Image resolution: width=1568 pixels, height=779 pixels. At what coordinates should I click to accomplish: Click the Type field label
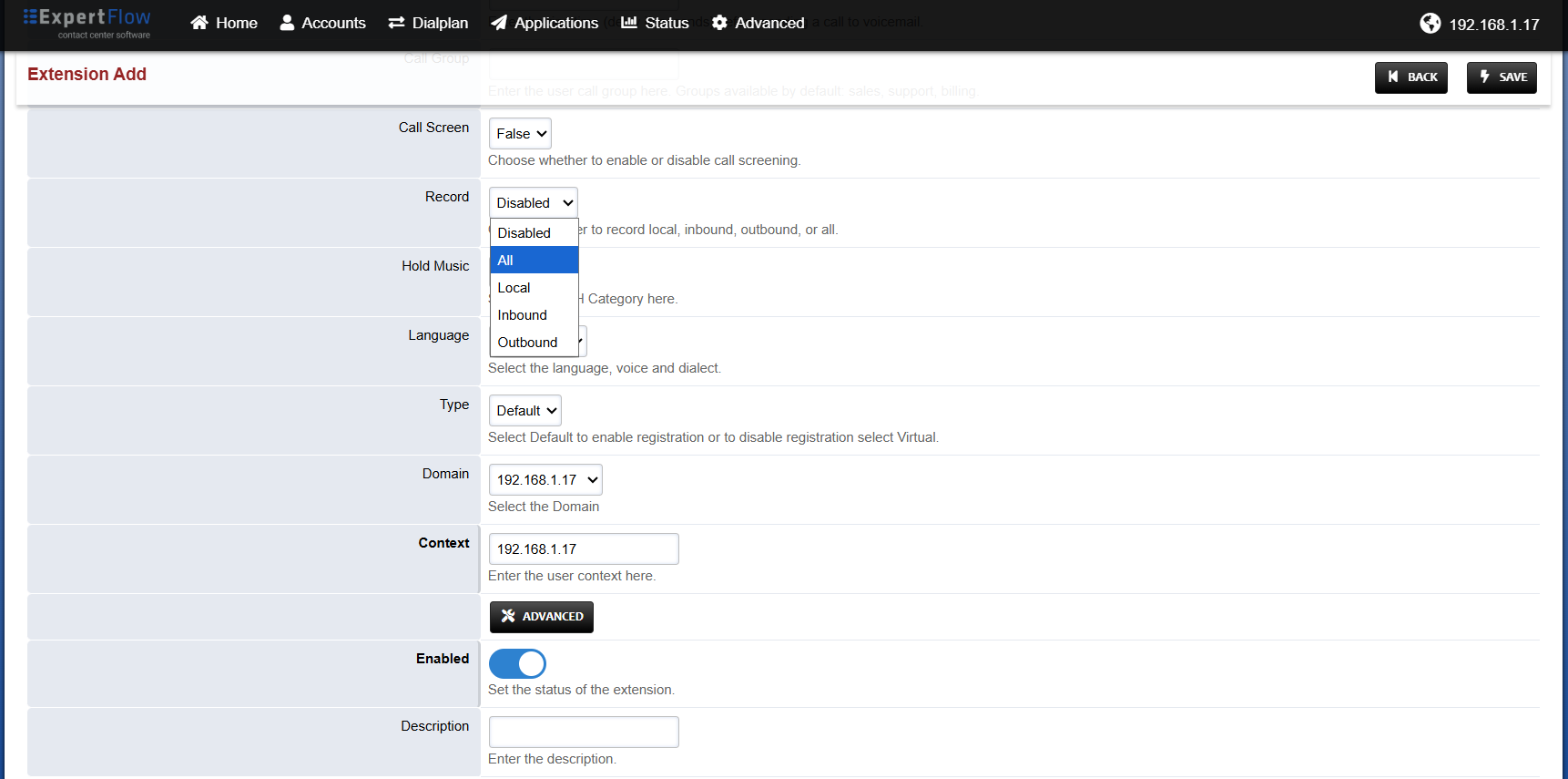(x=454, y=405)
